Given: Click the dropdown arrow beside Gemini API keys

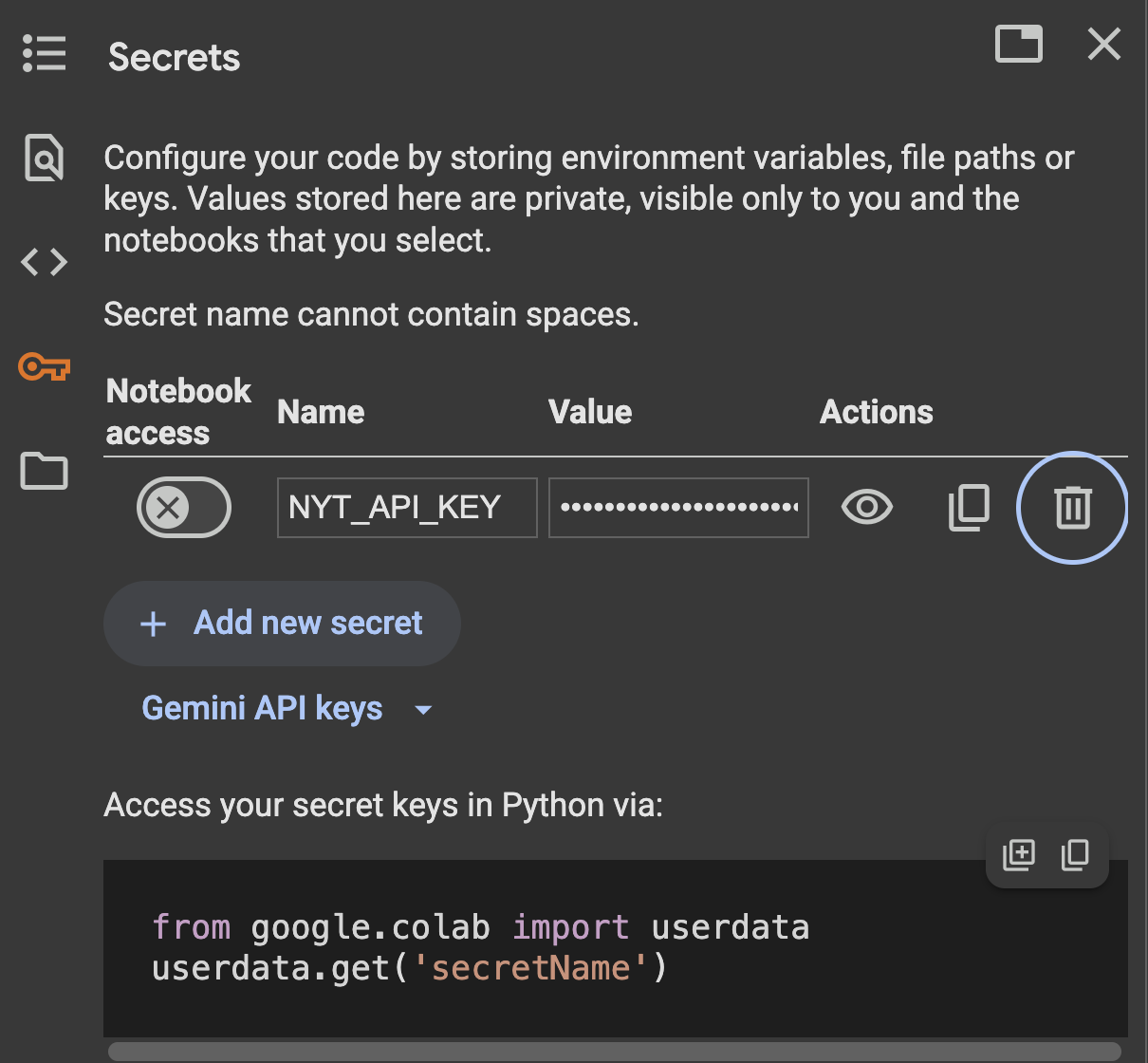Looking at the screenshot, I should pyautogui.click(x=424, y=710).
